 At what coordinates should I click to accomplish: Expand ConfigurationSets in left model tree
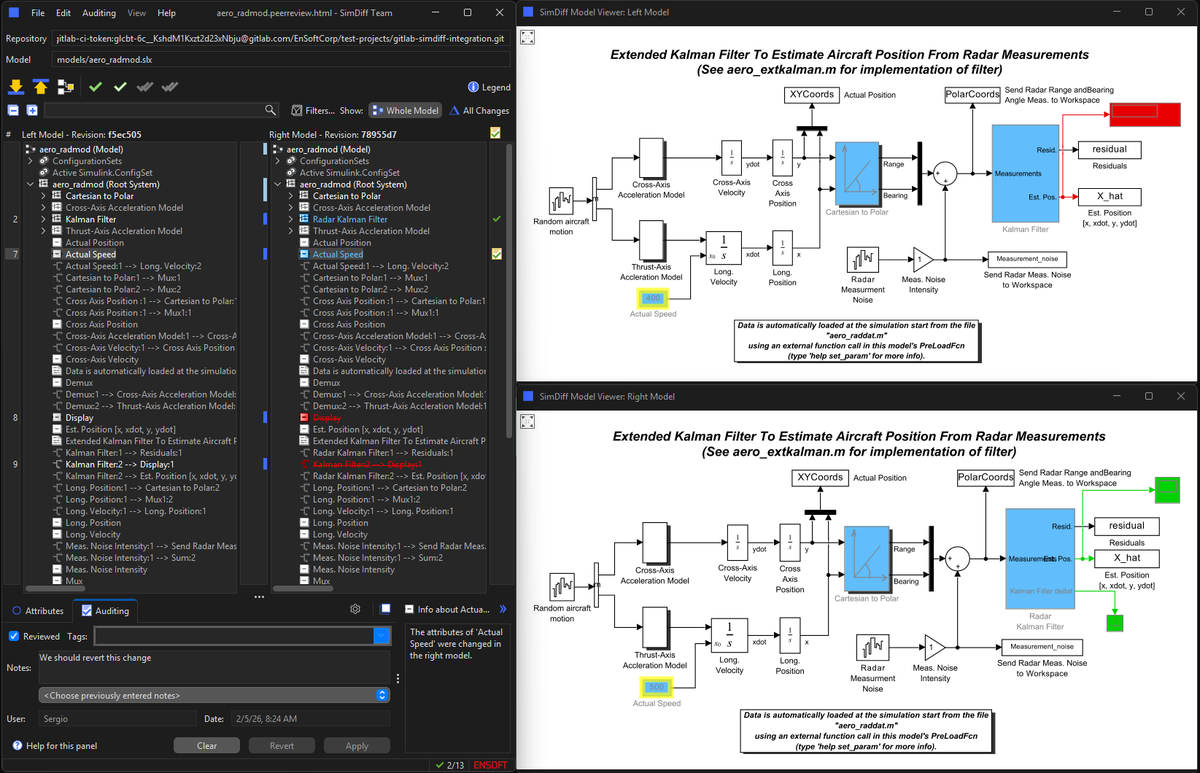click(30, 161)
